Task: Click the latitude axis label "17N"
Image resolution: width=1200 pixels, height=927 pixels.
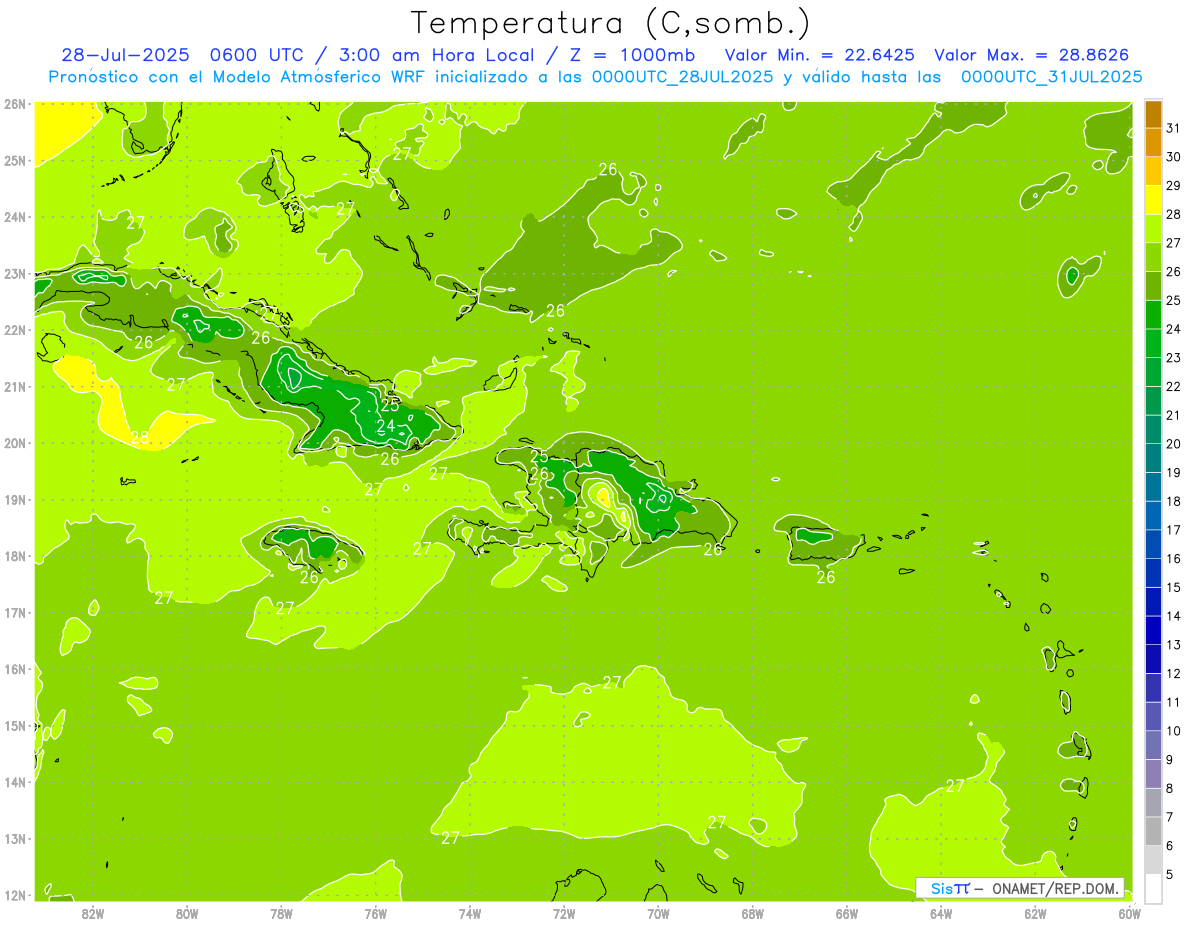Action: tap(14, 612)
